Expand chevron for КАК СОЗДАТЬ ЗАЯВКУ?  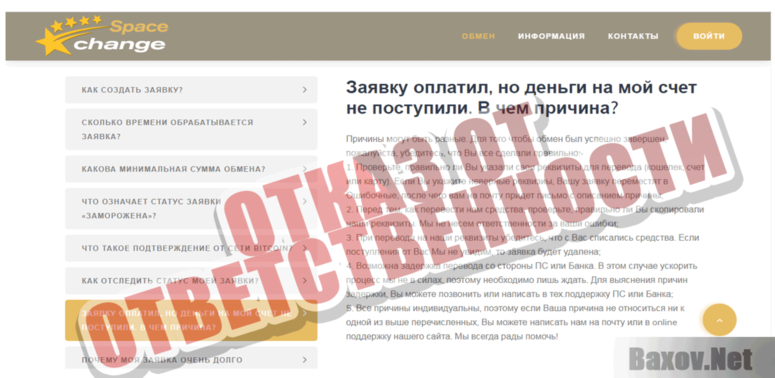[305, 90]
